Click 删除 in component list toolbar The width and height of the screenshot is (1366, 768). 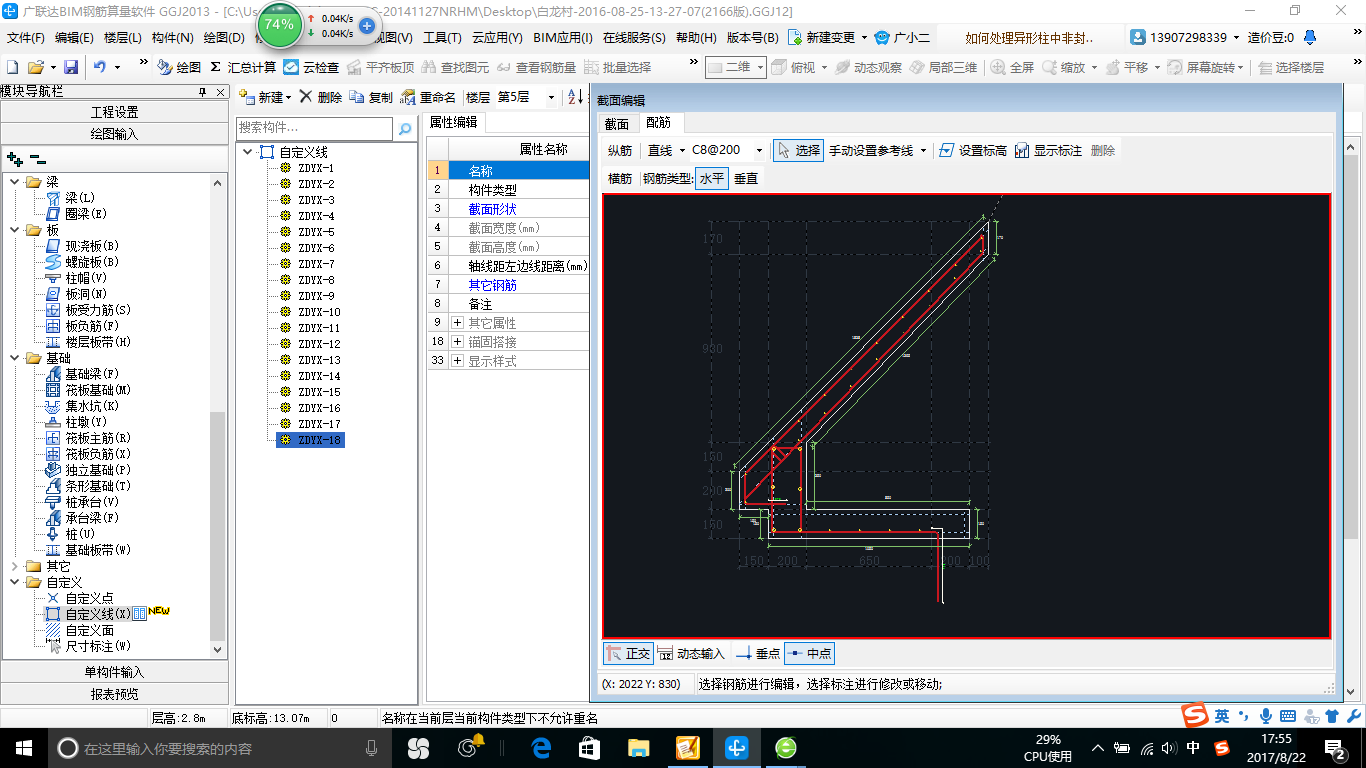coord(321,97)
